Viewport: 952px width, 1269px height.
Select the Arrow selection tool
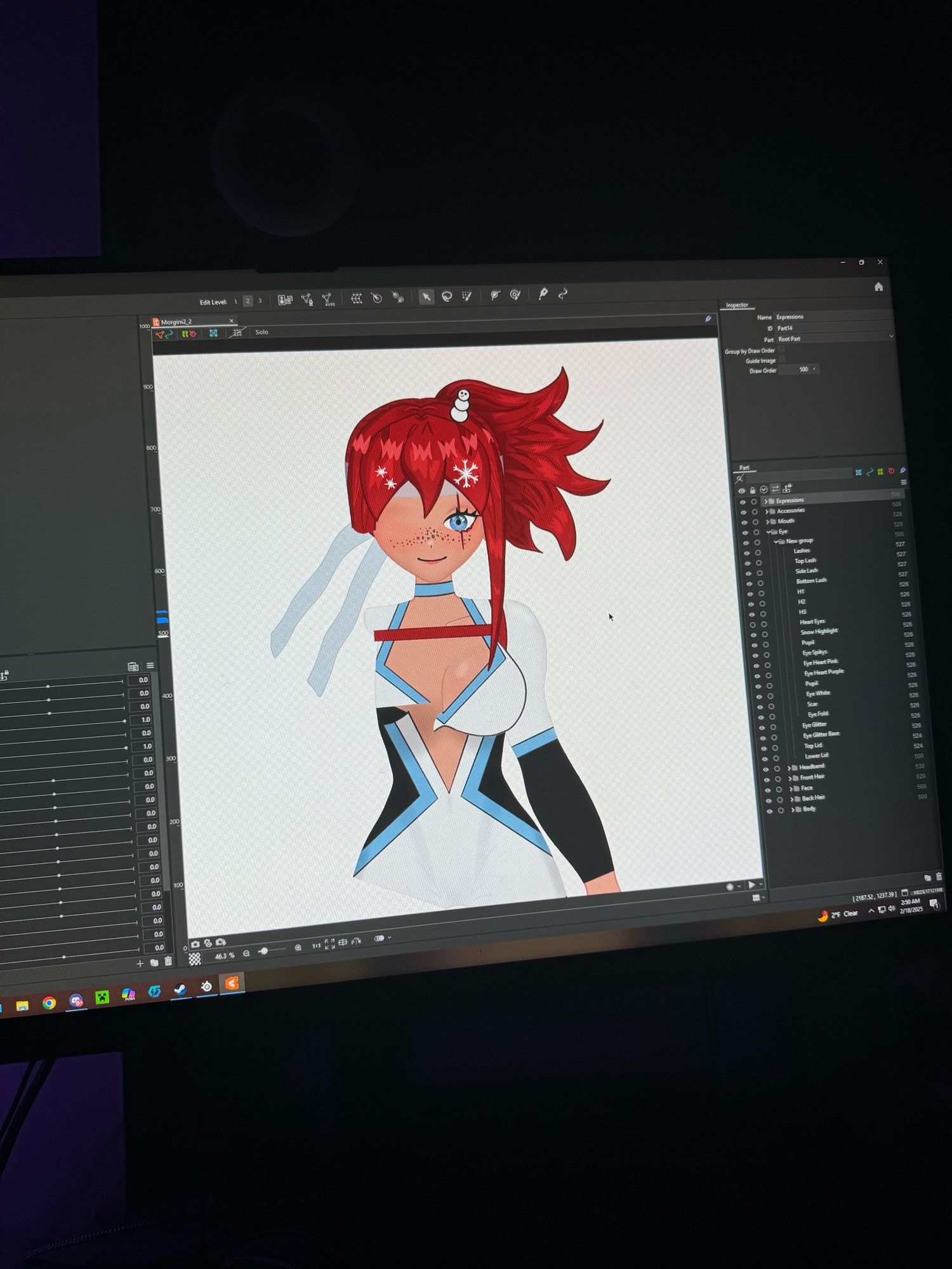pos(426,296)
